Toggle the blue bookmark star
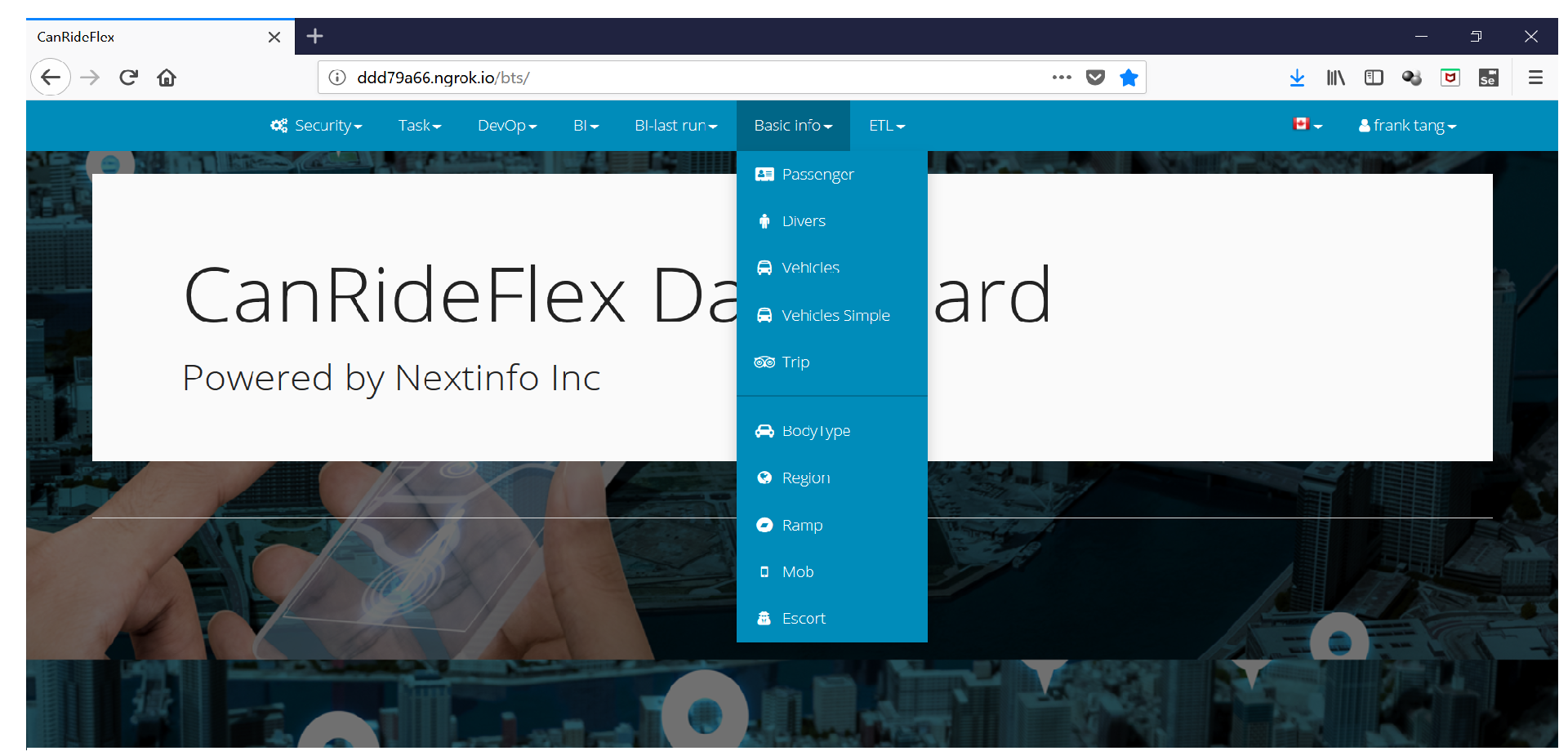The width and height of the screenshot is (1568, 751). tap(1129, 78)
